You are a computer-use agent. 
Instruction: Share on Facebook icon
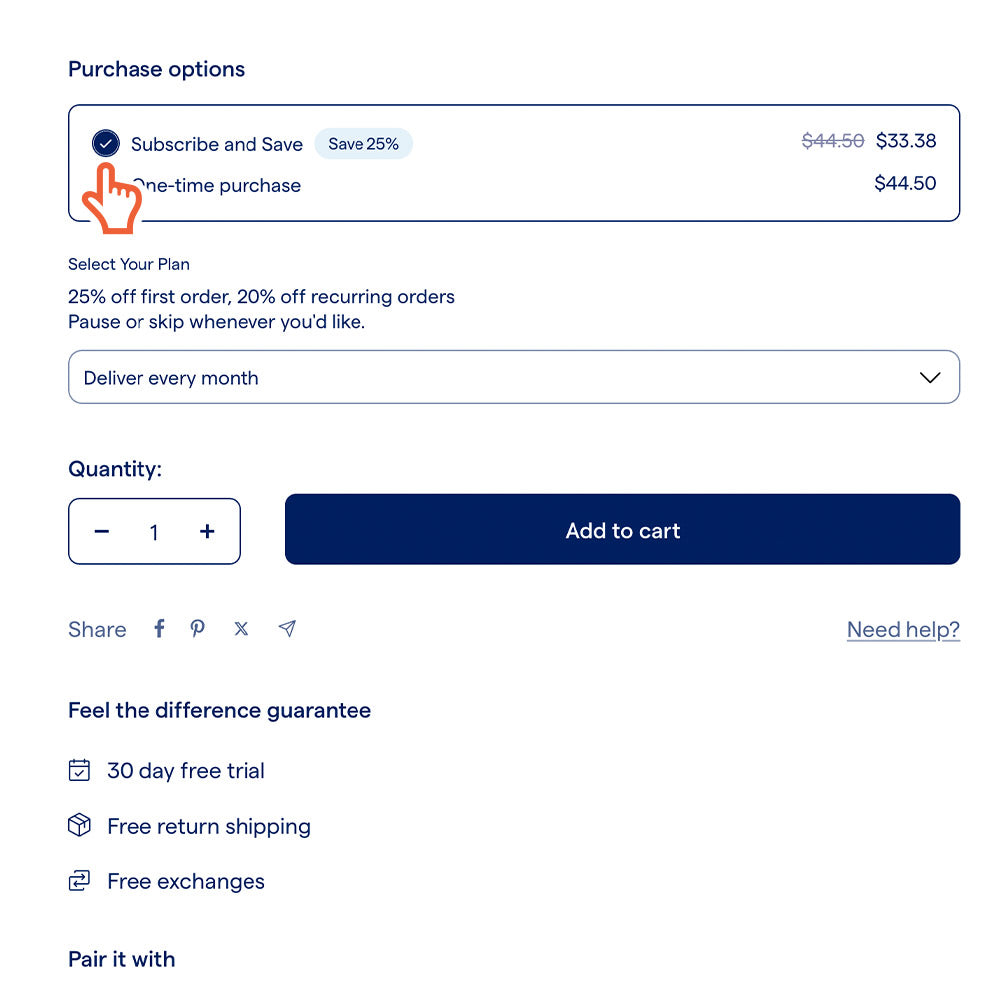coord(159,629)
